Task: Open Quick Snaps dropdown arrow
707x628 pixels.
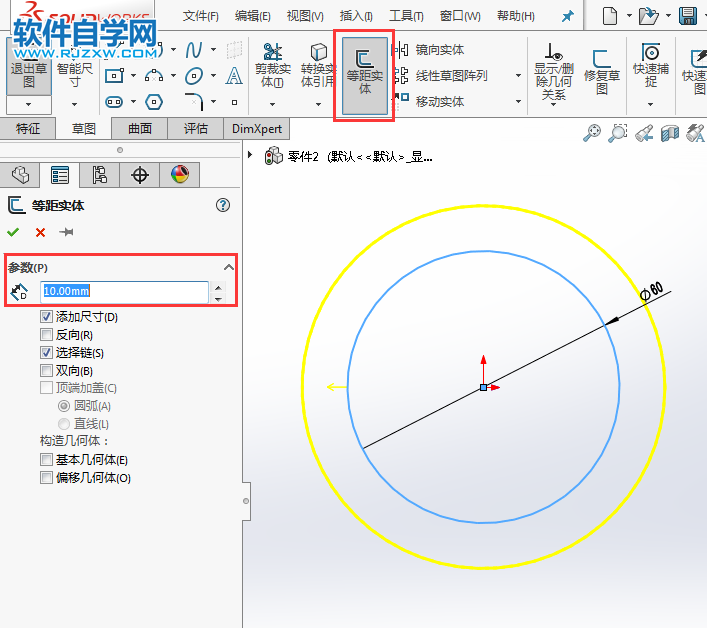Action: [x=650, y=105]
